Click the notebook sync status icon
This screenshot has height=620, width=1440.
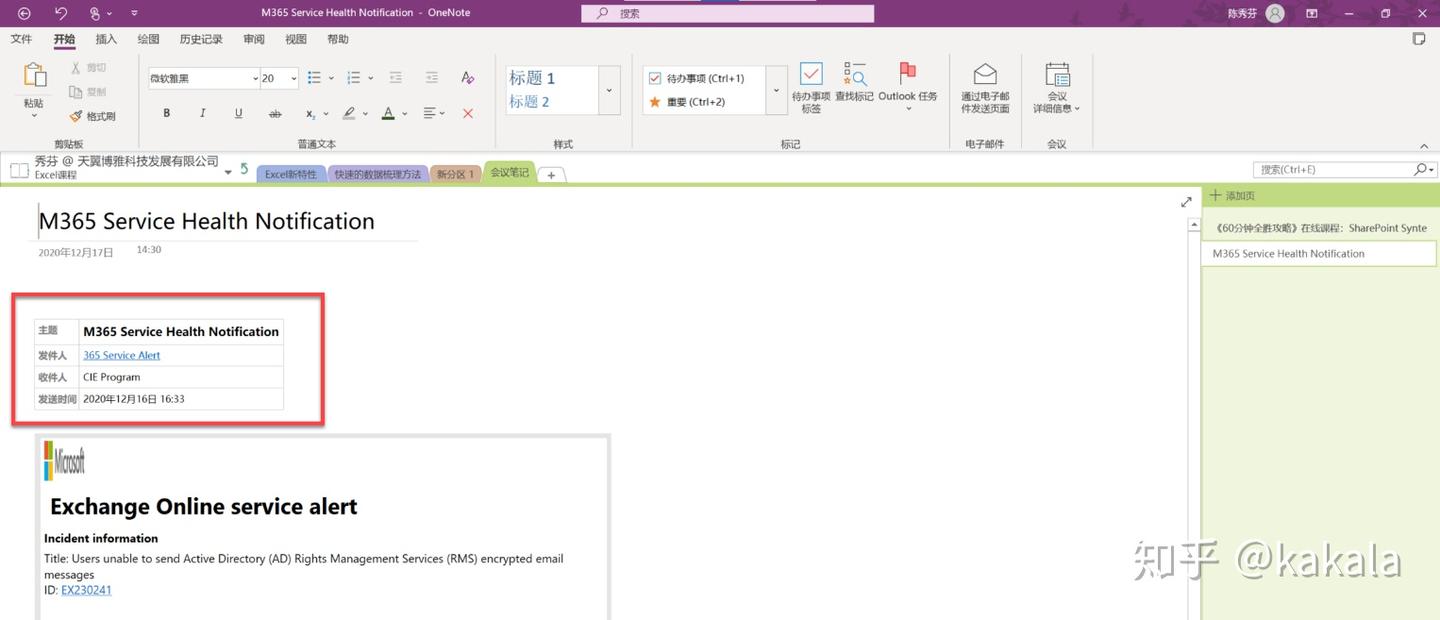(244, 169)
